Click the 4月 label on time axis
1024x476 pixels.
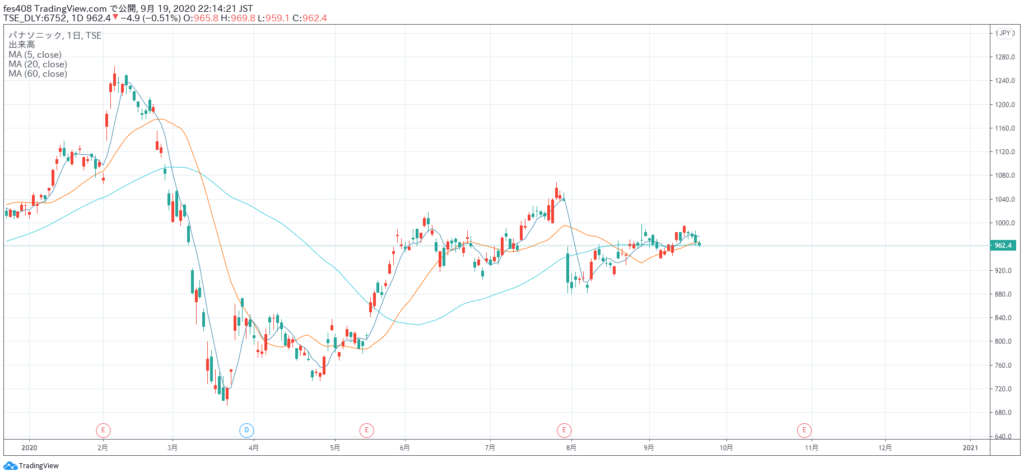tap(254, 448)
